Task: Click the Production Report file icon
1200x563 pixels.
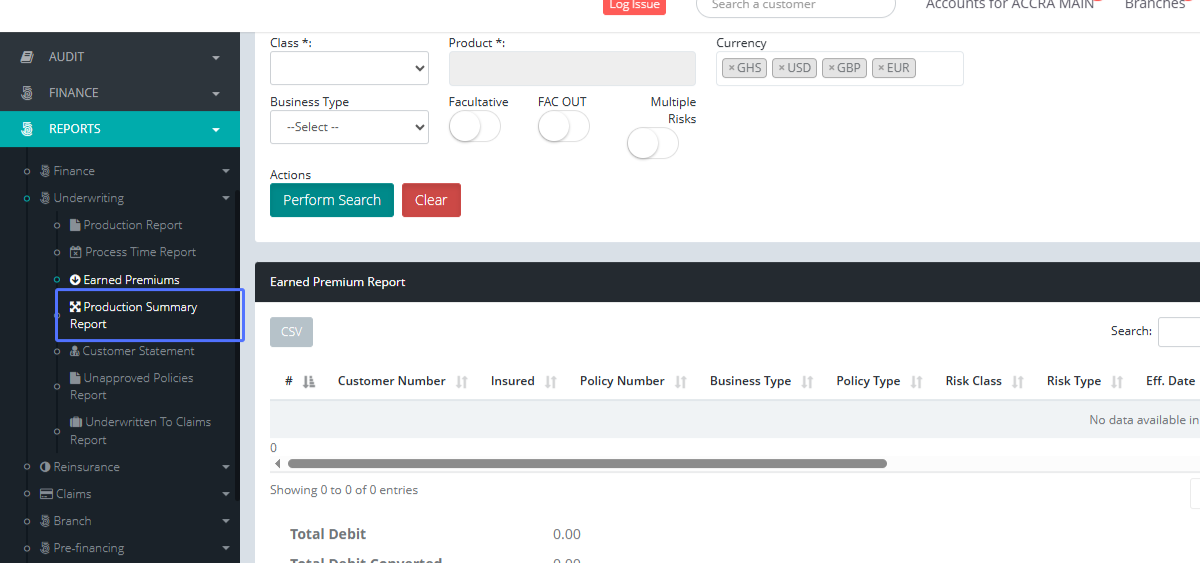Action: coord(75,225)
